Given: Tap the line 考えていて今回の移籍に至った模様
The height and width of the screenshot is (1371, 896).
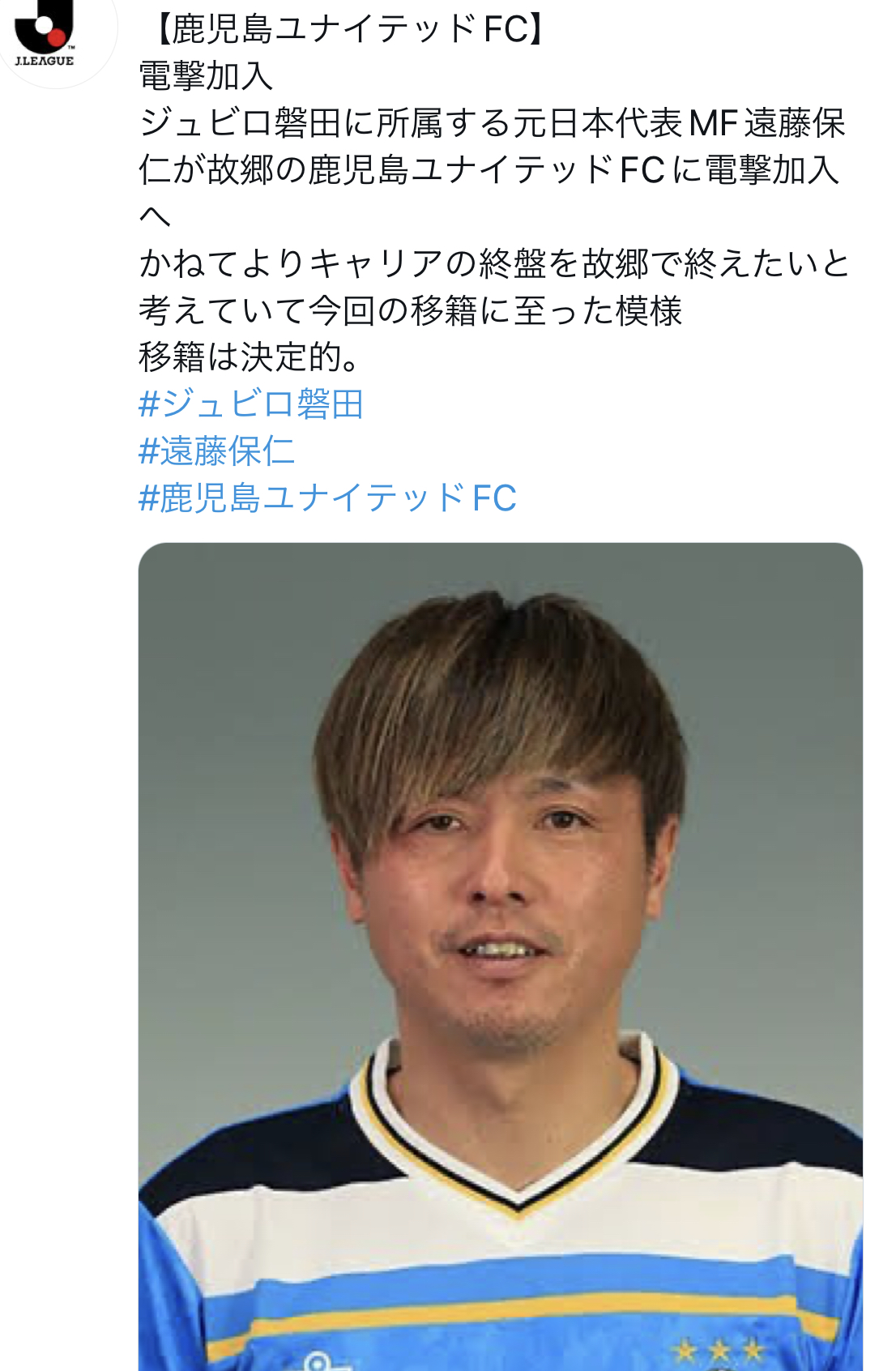Looking at the screenshot, I should pos(411,310).
